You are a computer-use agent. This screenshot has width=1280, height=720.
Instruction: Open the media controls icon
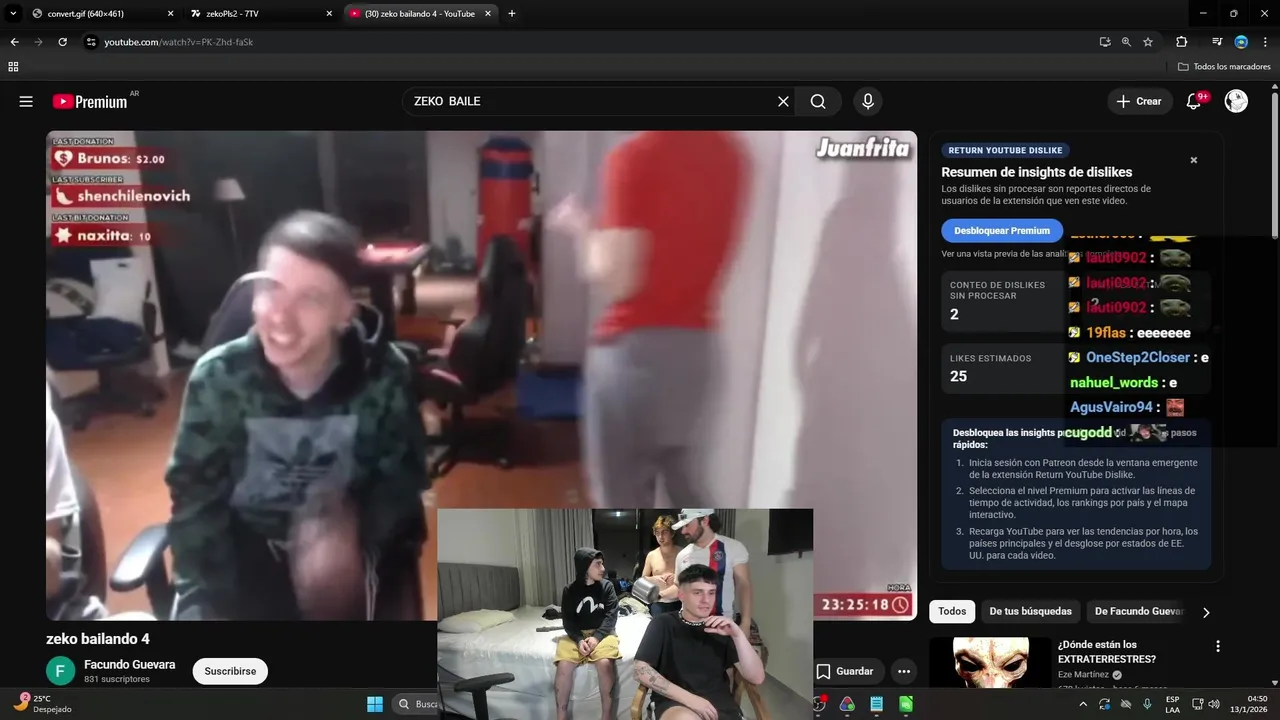point(1217,42)
